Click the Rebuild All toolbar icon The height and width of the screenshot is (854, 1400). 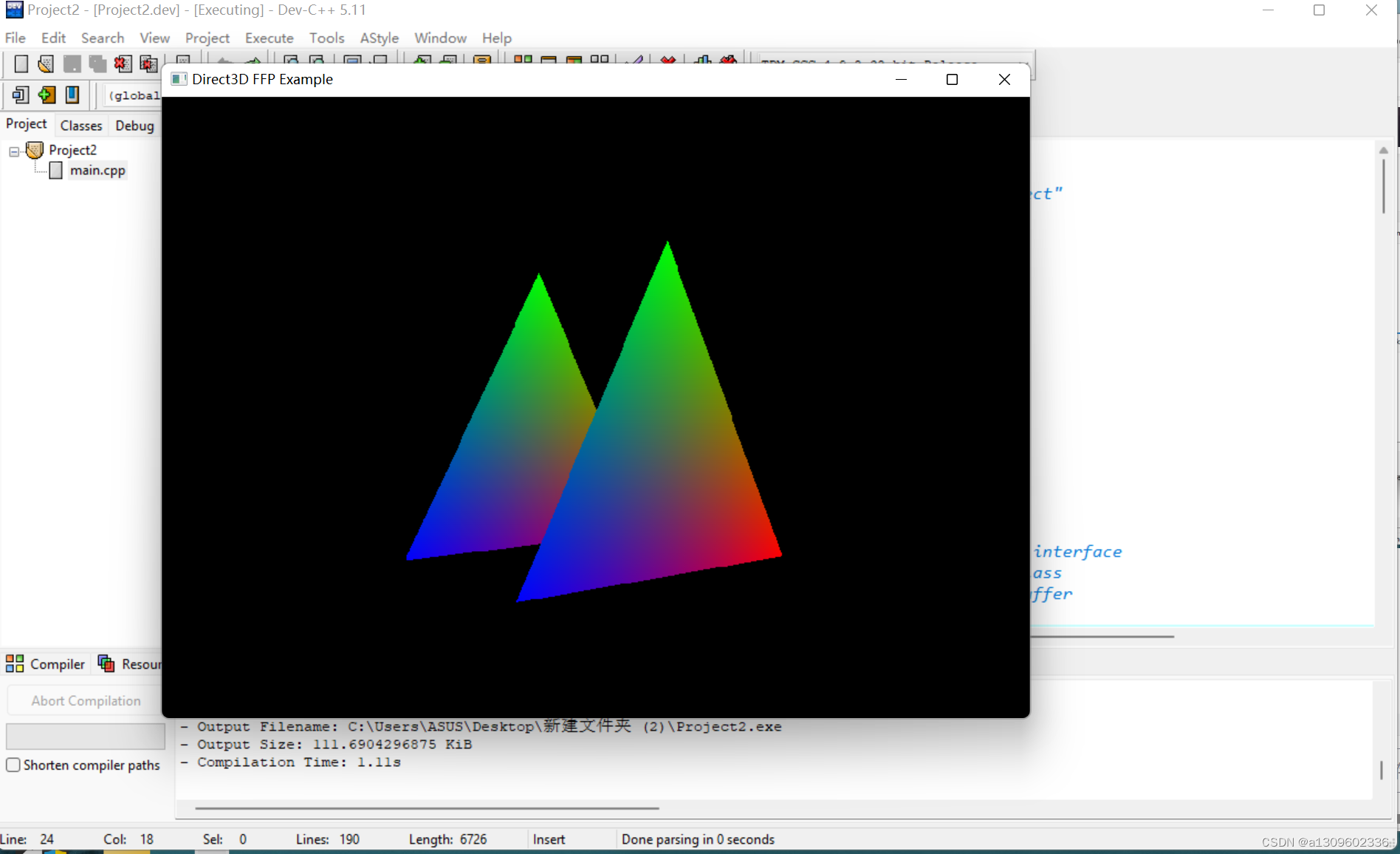(x=600, y=59)
